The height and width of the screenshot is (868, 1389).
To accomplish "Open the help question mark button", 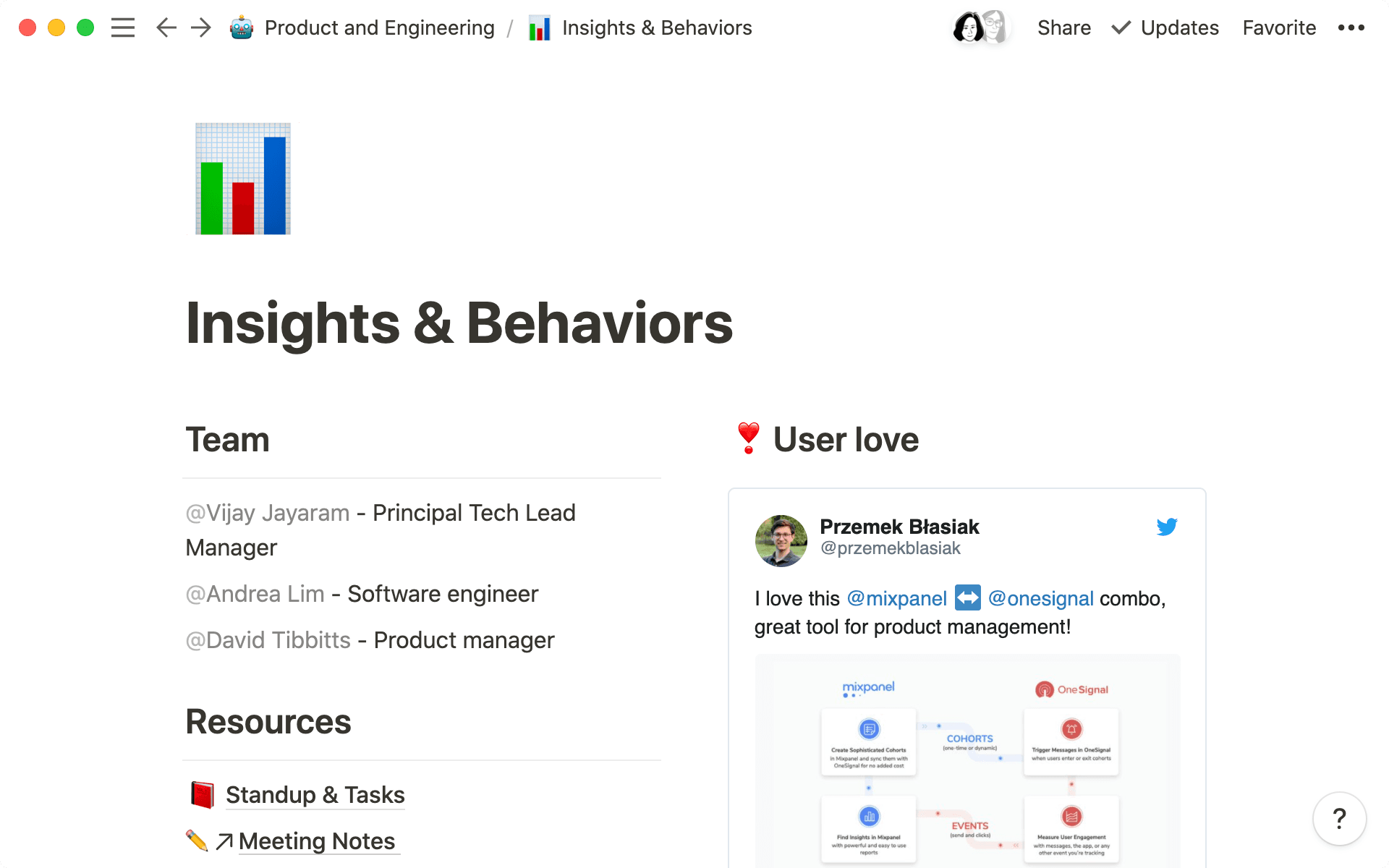I will coord(1339,819).
